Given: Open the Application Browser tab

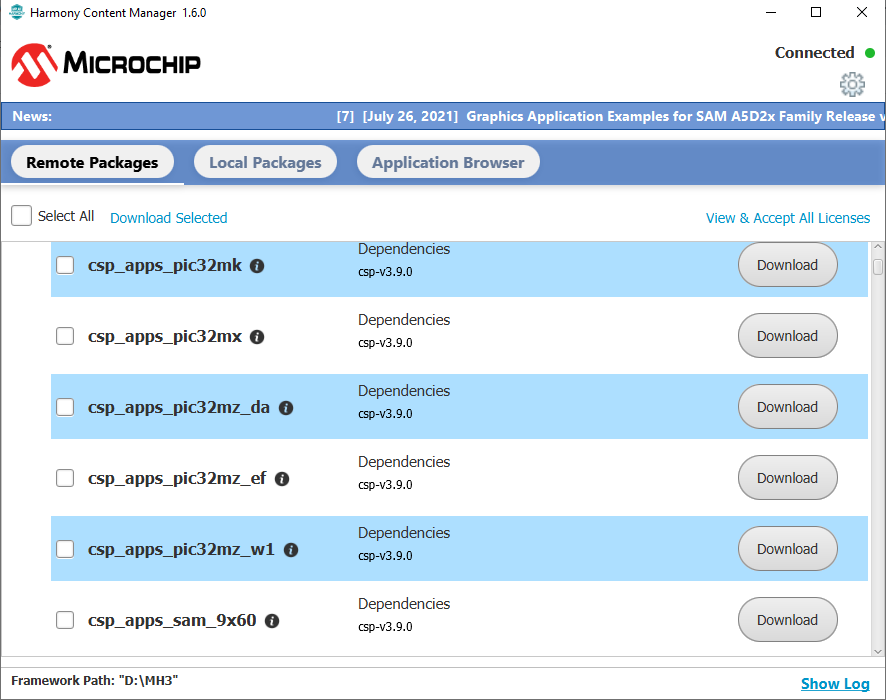Looking at the screenshot, I should coord(448,162).
